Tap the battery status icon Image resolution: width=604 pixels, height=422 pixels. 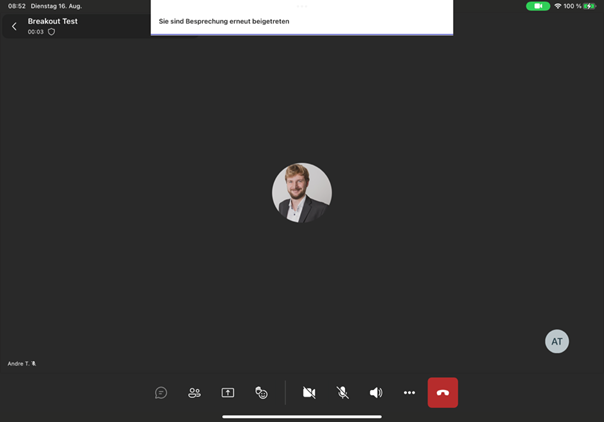click(x=590, y=6)
